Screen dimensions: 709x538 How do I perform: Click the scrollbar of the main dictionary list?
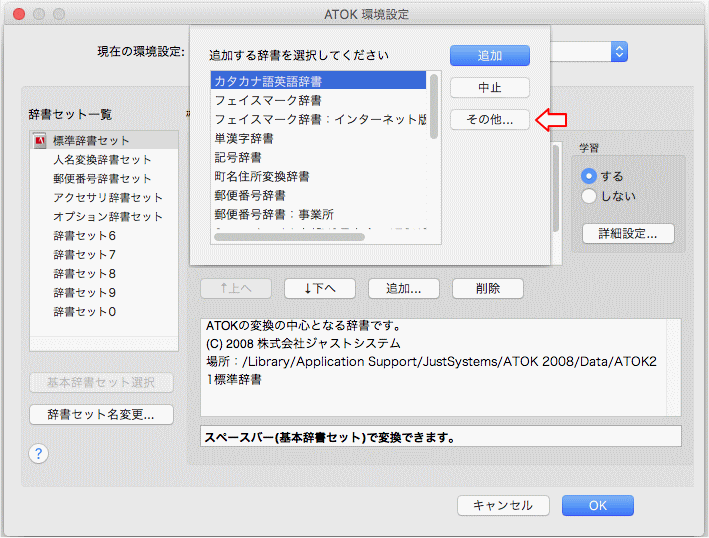point(556,189)
